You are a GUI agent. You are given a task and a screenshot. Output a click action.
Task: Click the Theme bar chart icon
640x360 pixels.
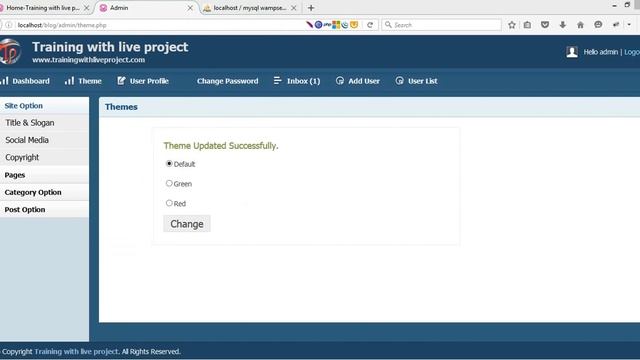click(69, 80)
